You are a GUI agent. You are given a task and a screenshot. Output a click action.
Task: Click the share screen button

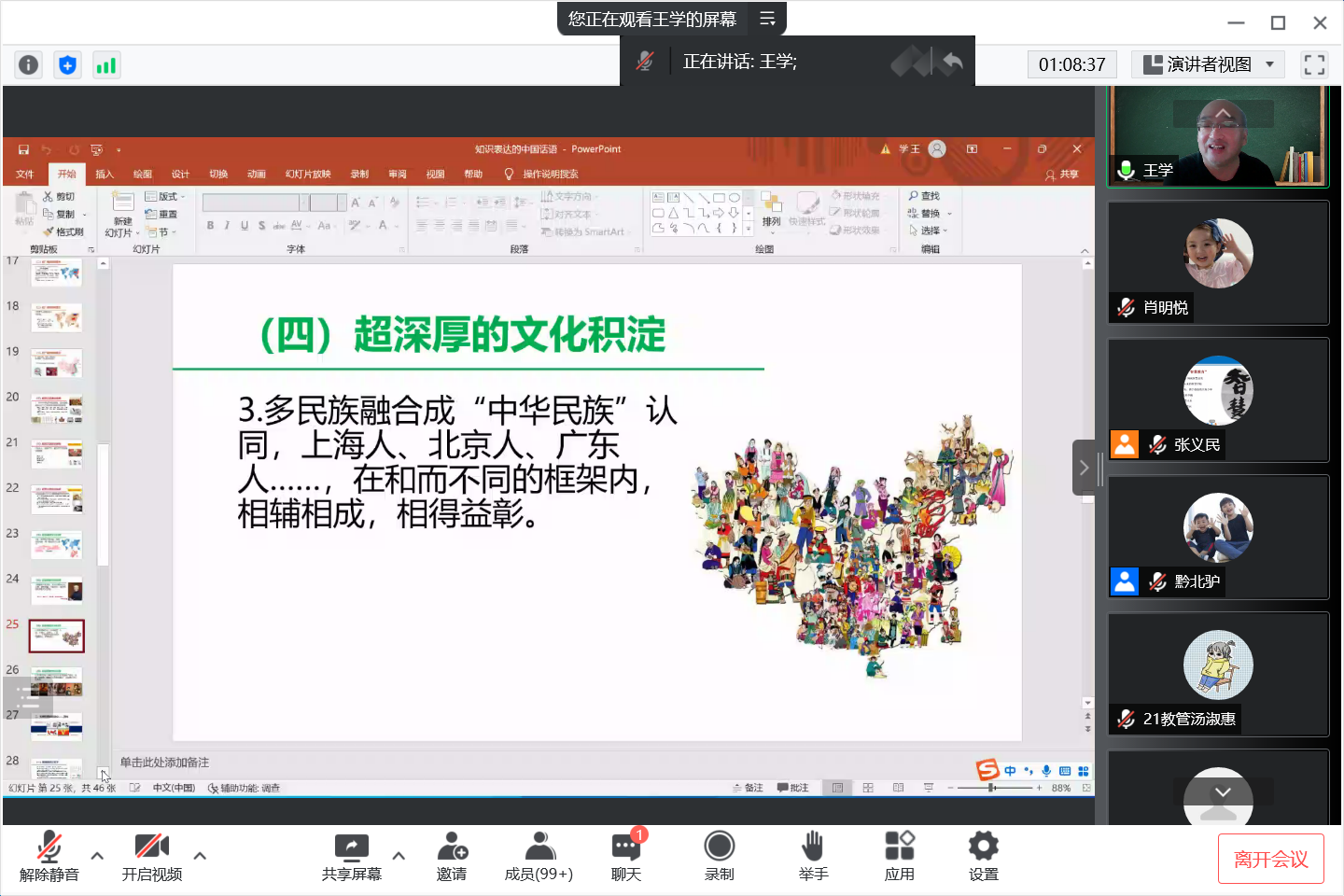tap(351, 855)
